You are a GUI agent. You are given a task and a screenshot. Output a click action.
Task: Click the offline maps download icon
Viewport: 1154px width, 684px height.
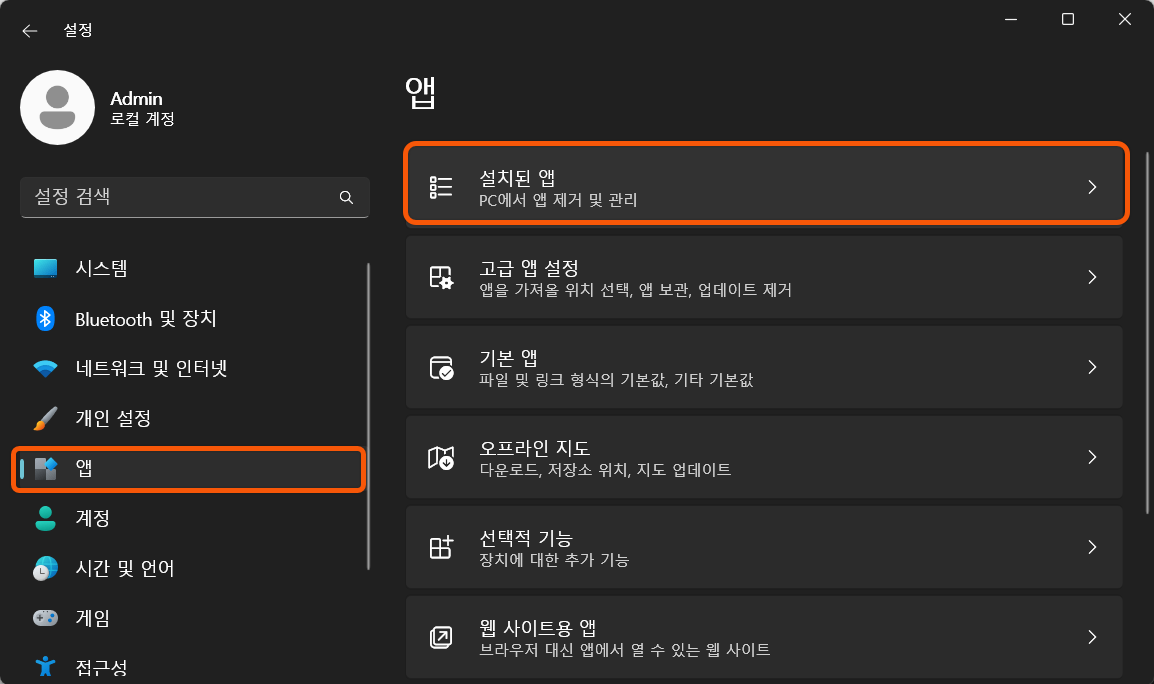(440, 457)
